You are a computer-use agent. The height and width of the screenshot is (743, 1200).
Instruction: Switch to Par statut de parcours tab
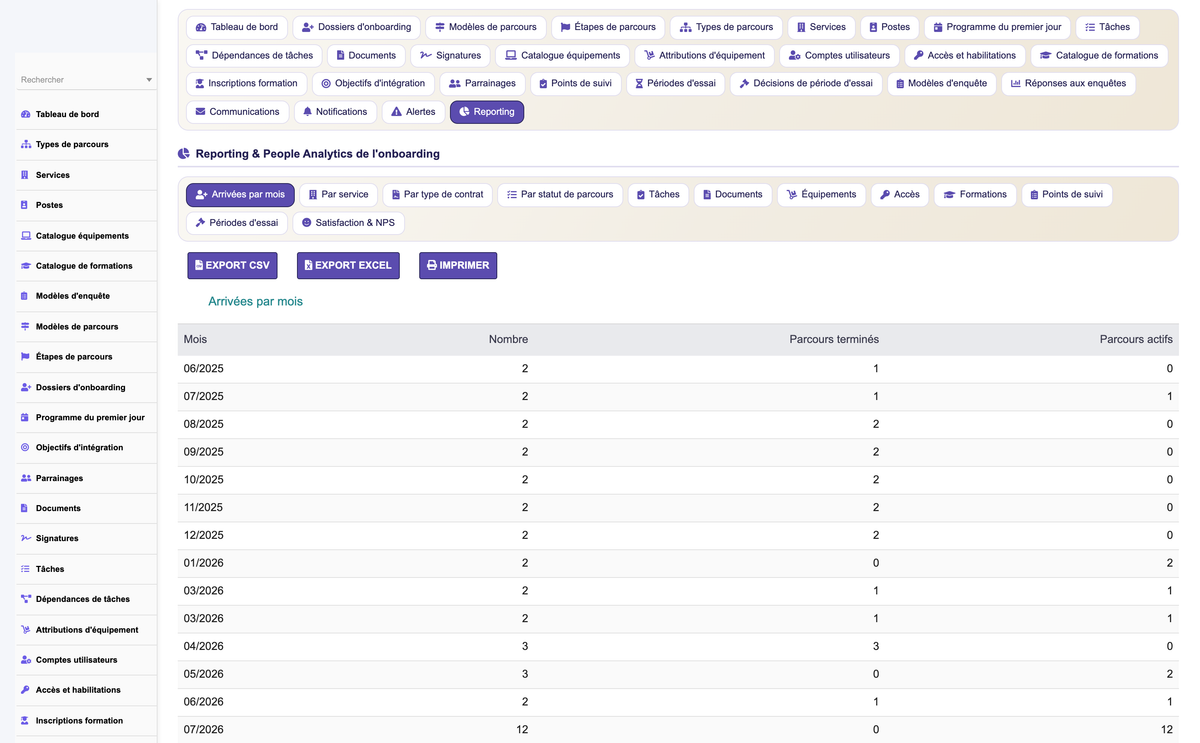click(x=560, y=195)
